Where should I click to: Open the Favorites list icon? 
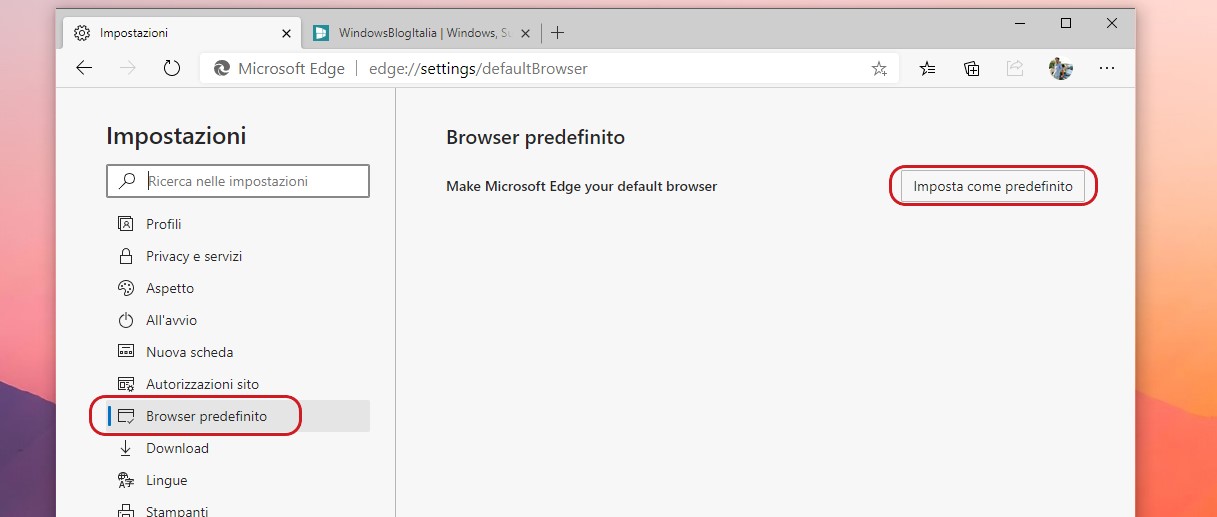928,68
